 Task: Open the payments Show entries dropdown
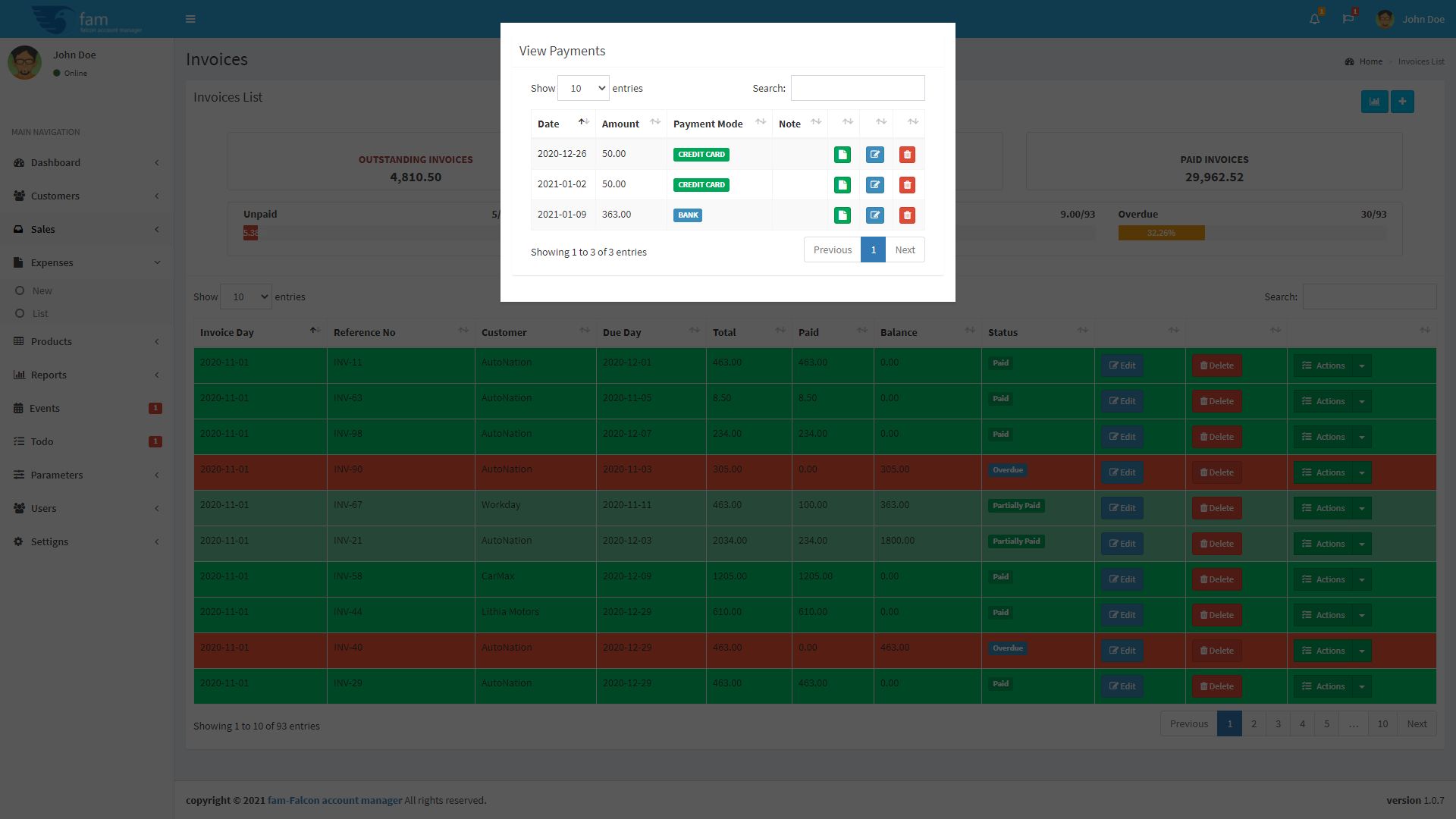(x=583, y=89)
